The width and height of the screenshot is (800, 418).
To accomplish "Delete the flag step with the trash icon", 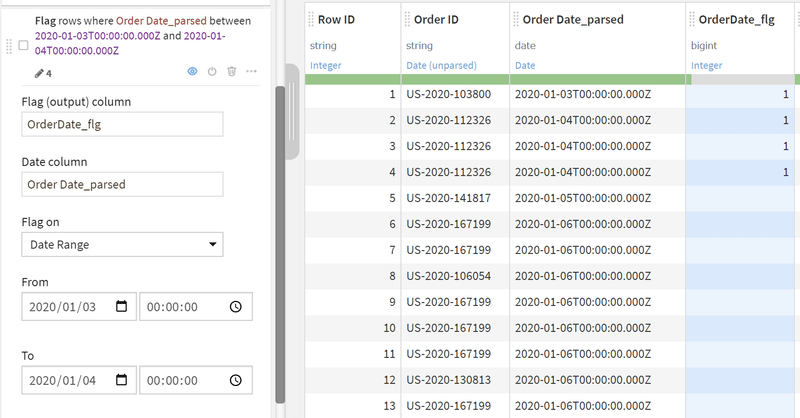I will coord(232,71).
